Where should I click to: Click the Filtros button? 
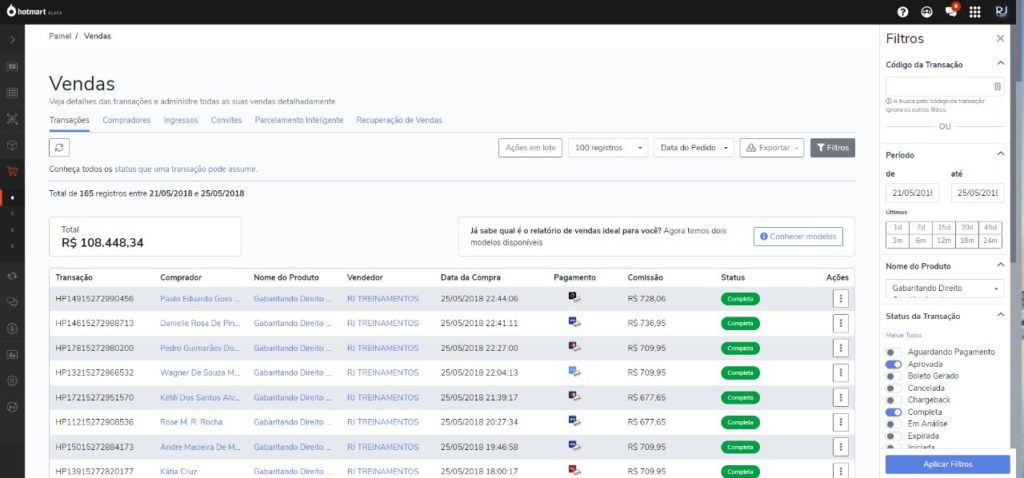(833, 148)
